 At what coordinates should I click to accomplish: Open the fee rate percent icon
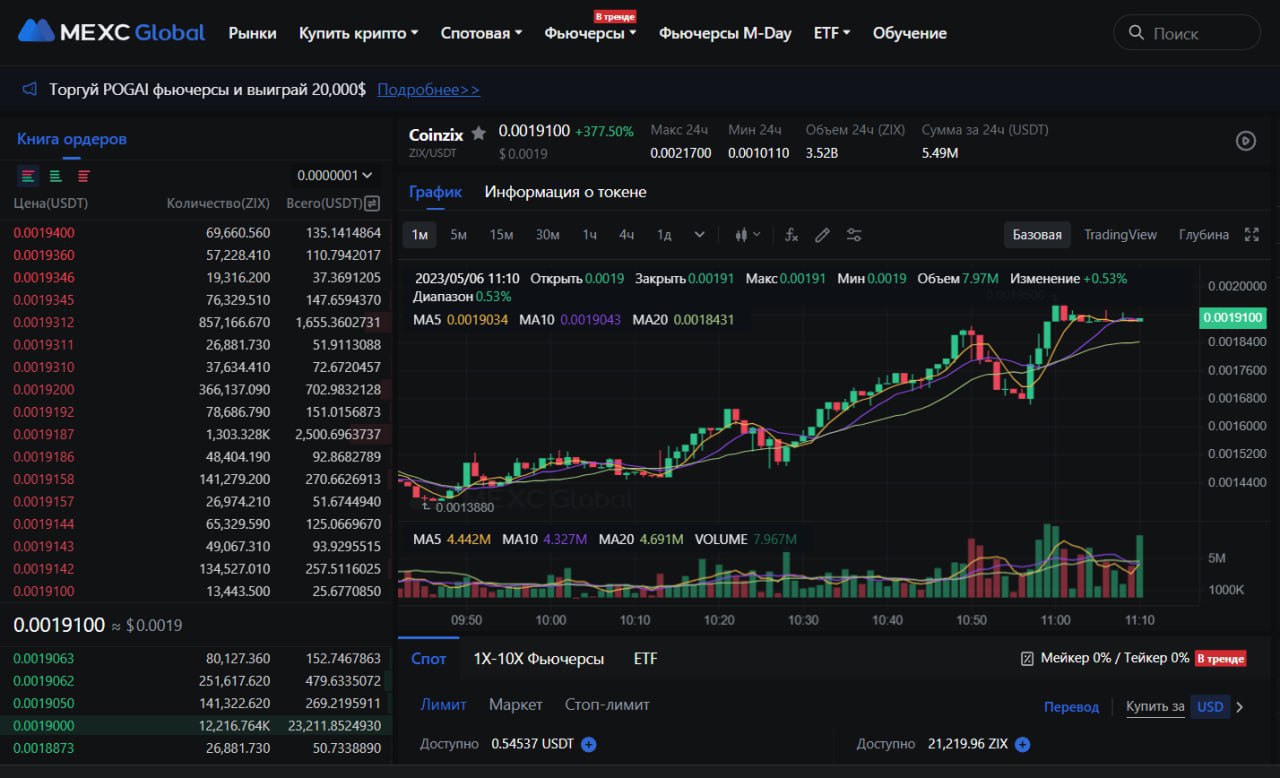(x=1027, y=658)
